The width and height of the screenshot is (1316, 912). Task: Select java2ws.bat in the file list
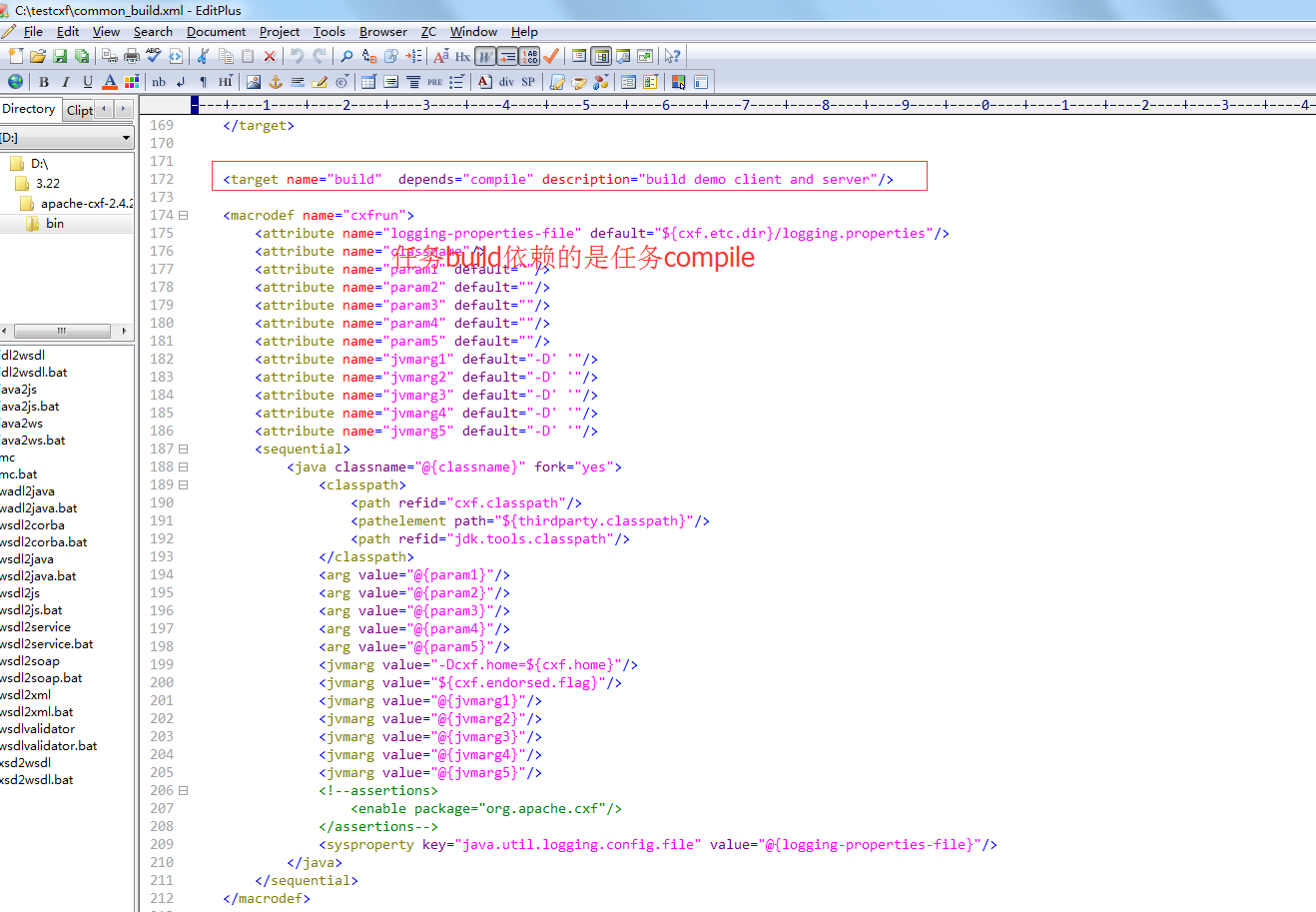(33, 441)
